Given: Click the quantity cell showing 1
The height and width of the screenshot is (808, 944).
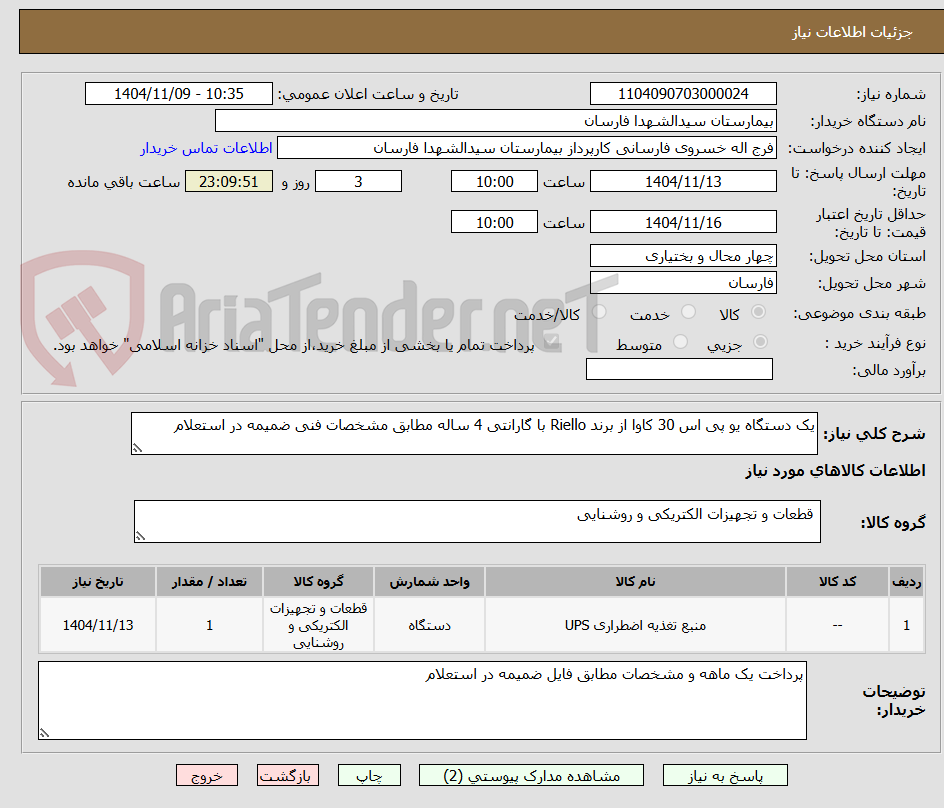Looking at the screenshot, I should (x=210, y=626).
